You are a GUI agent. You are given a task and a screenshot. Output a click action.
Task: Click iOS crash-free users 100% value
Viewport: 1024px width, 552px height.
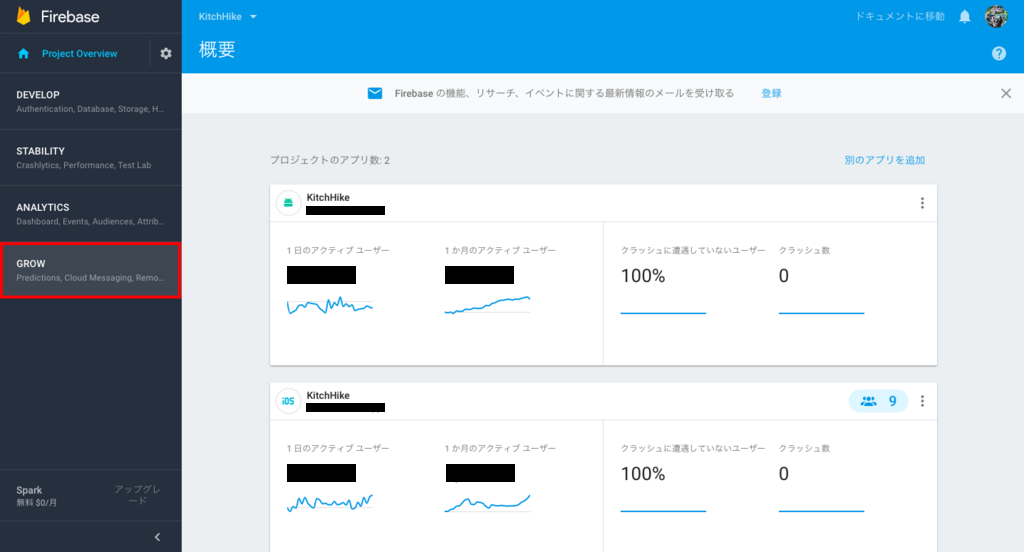click(643, 474)
